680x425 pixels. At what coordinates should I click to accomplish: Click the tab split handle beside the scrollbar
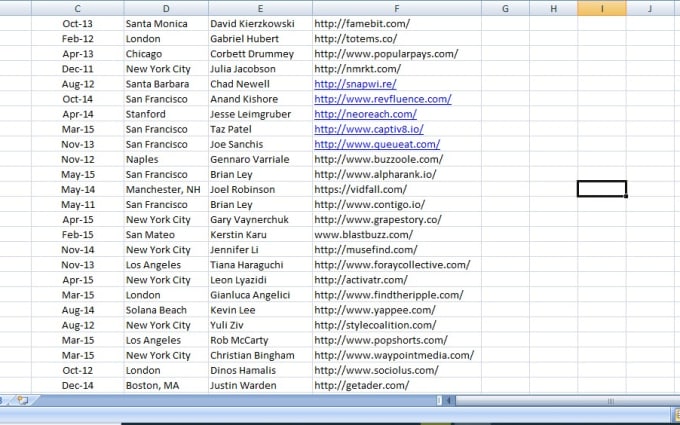(x=439, y=401)
